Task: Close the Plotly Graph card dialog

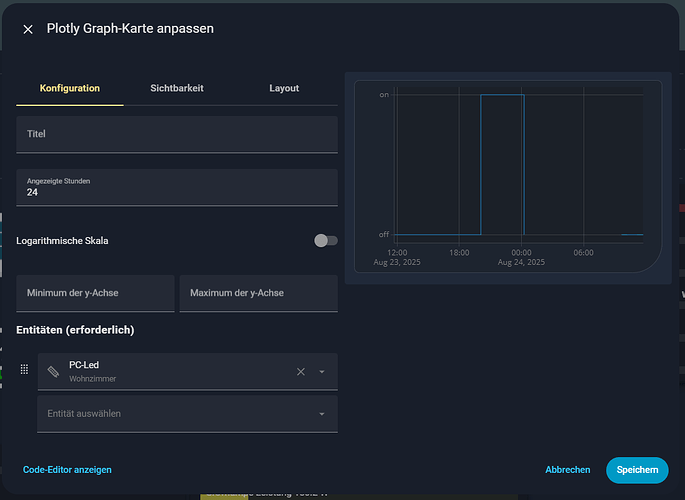Action: click(x=28, y=30)
